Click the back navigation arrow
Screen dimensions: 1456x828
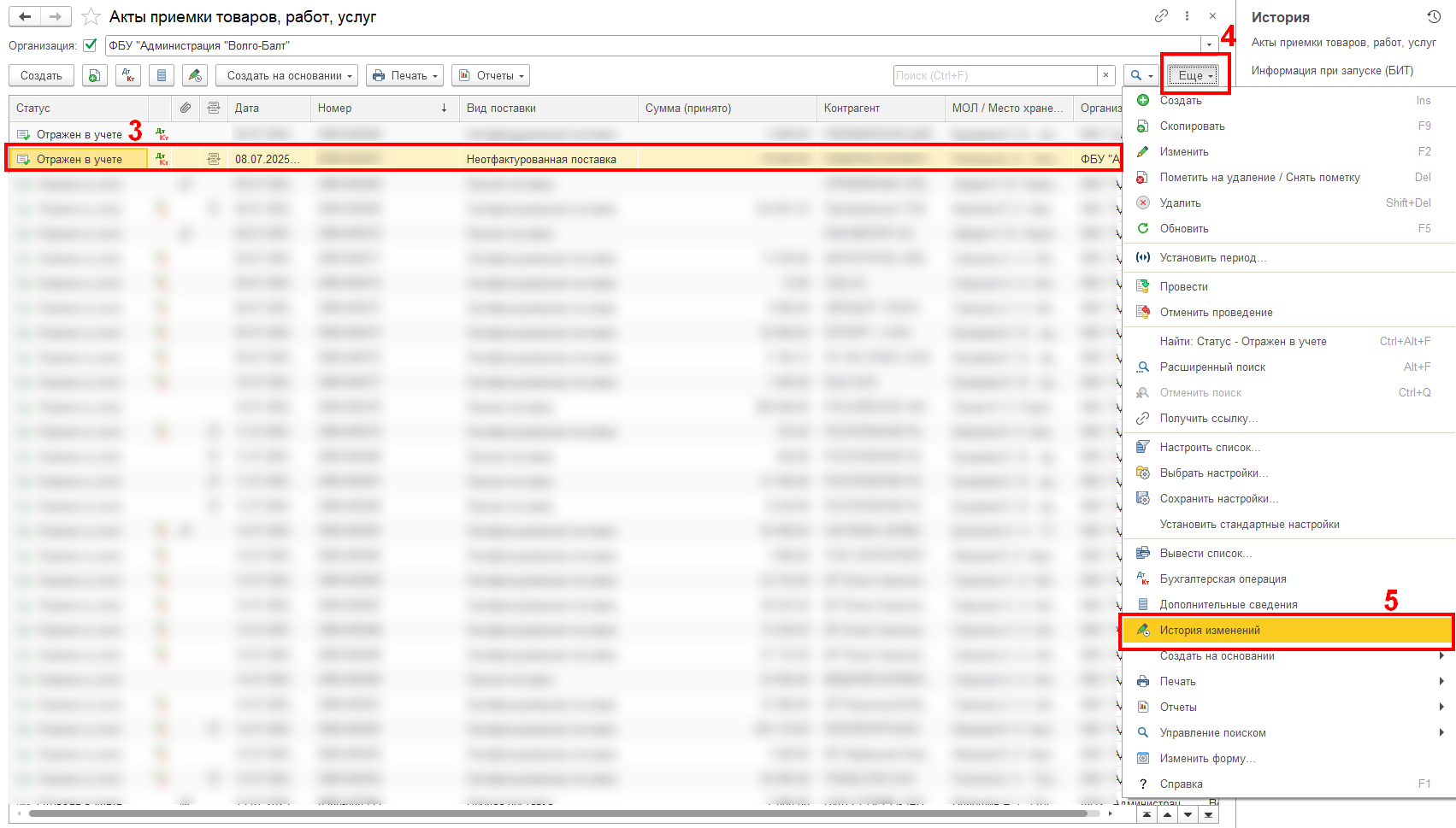[x=26, y=17]
